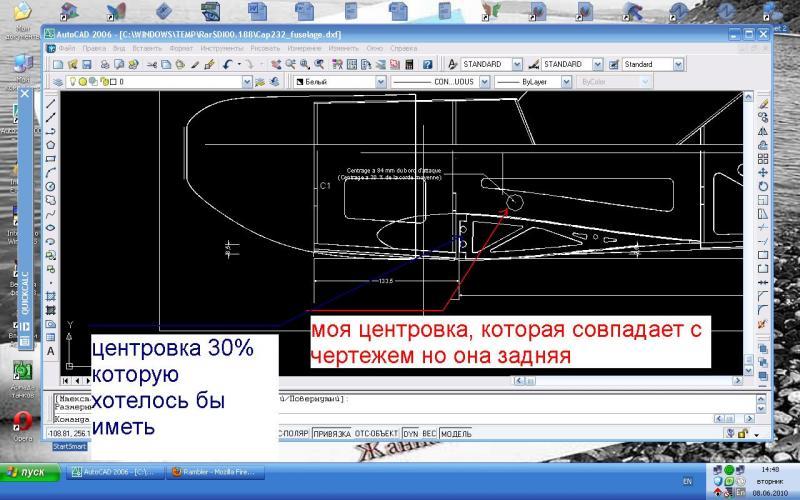The image size is (800, 500).
Task: Switch to Rambler Mozilla Firefox taskbar button
Action: pyautogui.click(x=215, y=471)
